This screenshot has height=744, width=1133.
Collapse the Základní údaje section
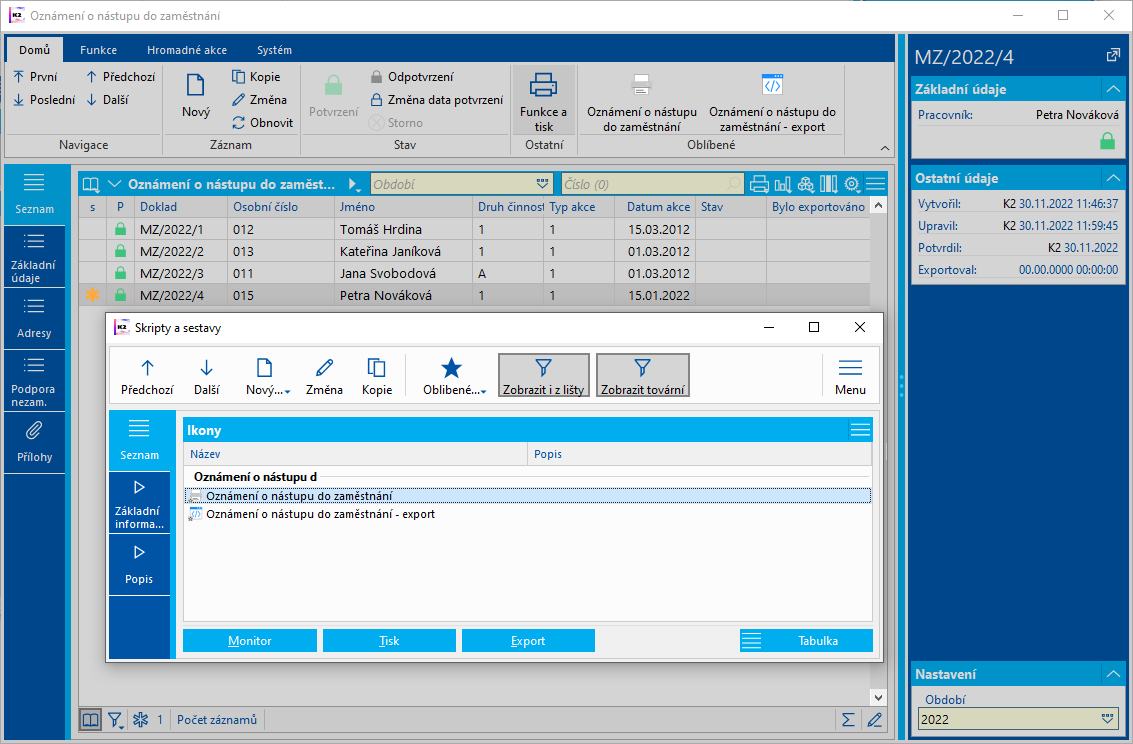point(1113,89)
